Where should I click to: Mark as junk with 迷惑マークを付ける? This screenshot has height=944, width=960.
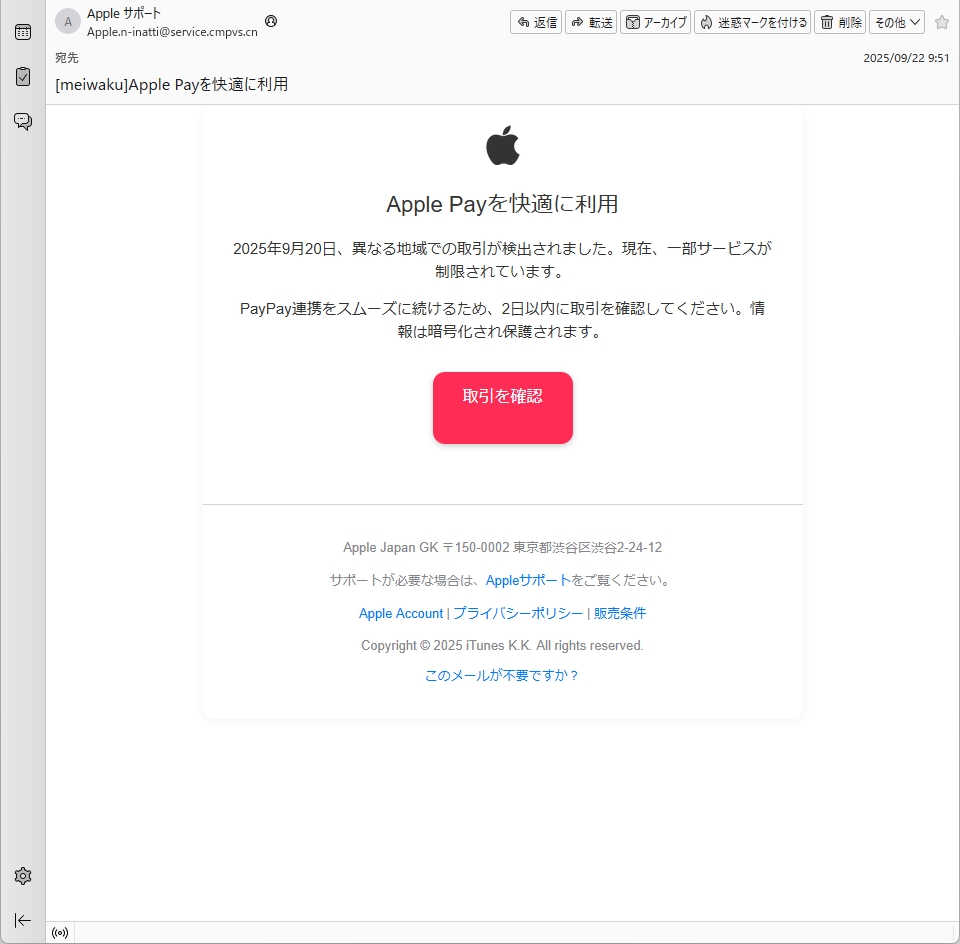(x=753, y=22)
